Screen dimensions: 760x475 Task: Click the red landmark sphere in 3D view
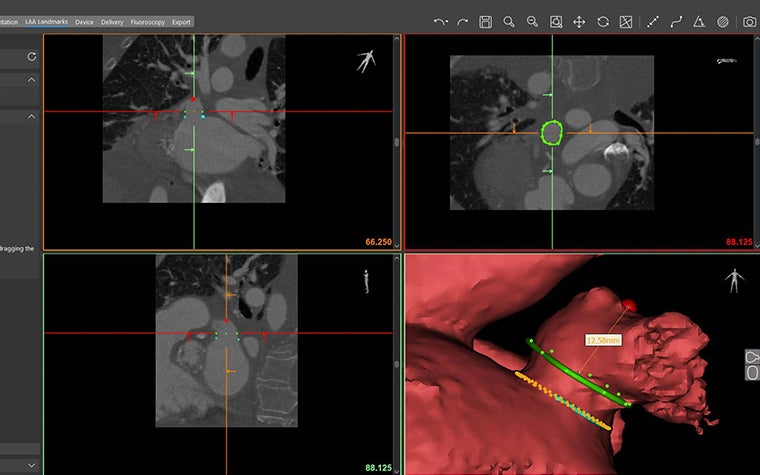(x=629, y=305)
